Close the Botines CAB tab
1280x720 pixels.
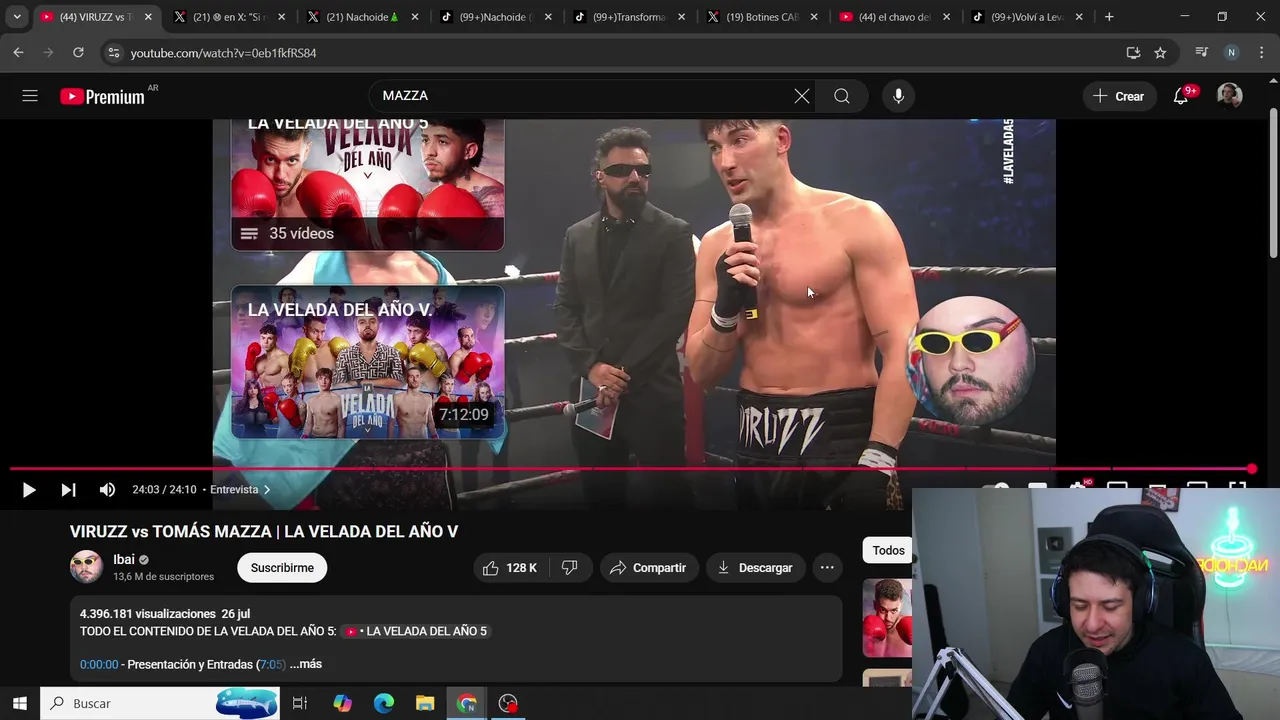click(814, 17)
